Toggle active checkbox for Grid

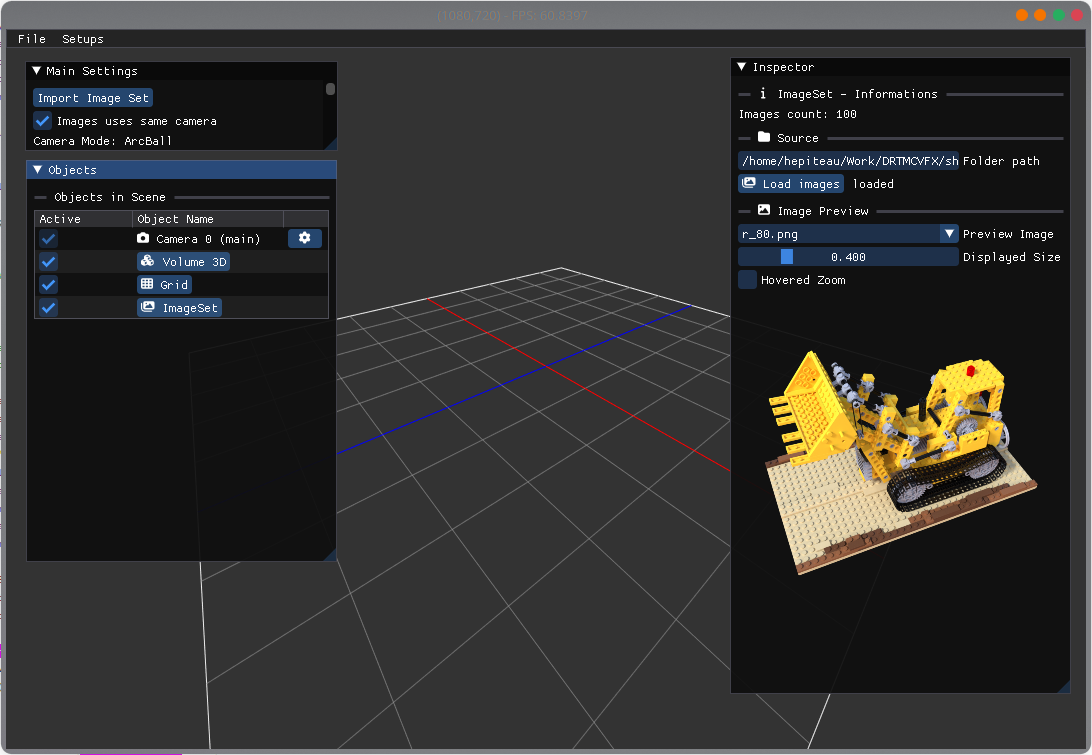[x=49, y=285]
